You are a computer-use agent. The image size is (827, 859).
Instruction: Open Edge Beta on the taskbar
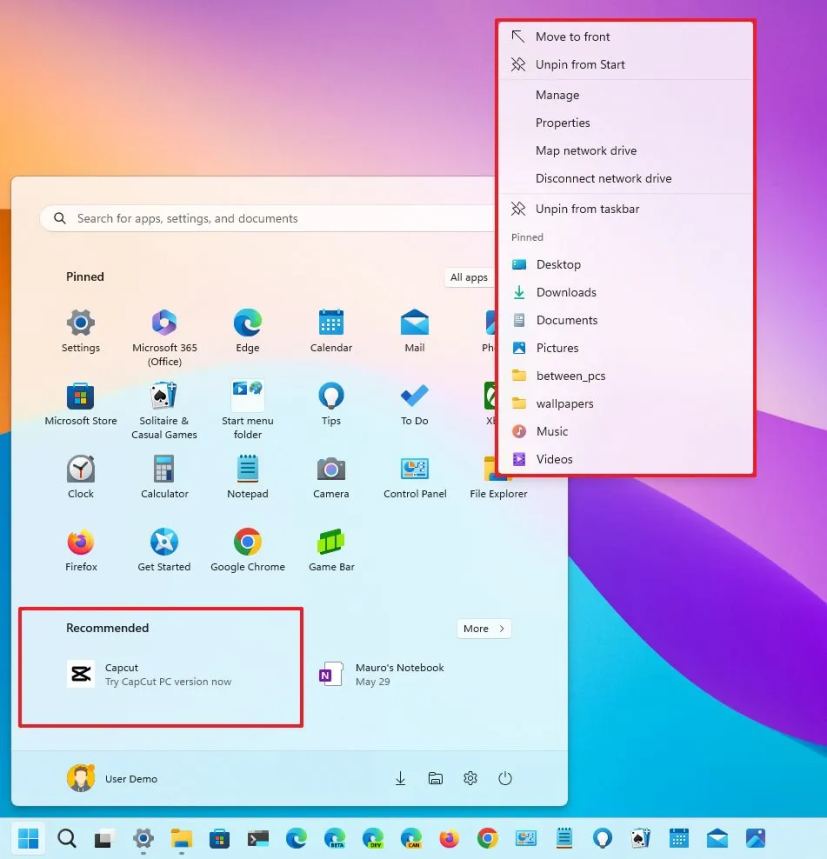tap(335, 838)
